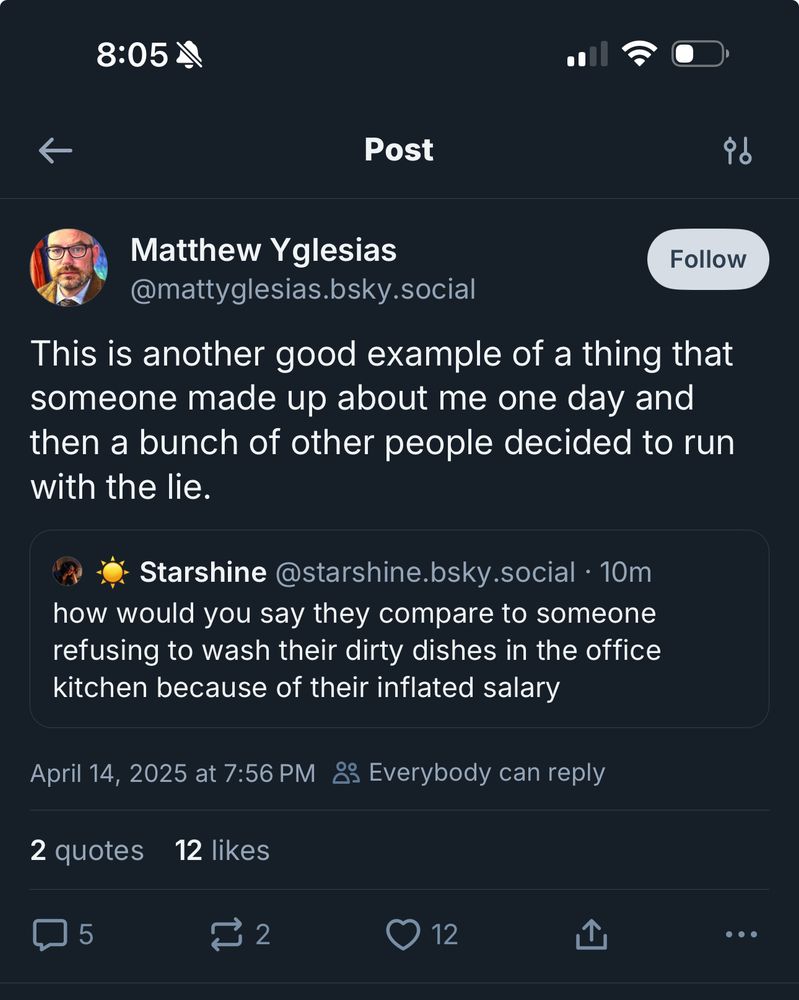The width and height of the screenshot is (799, 1000).
Task: Like the post by tapping the heart icon
Action: coord(405,935)
